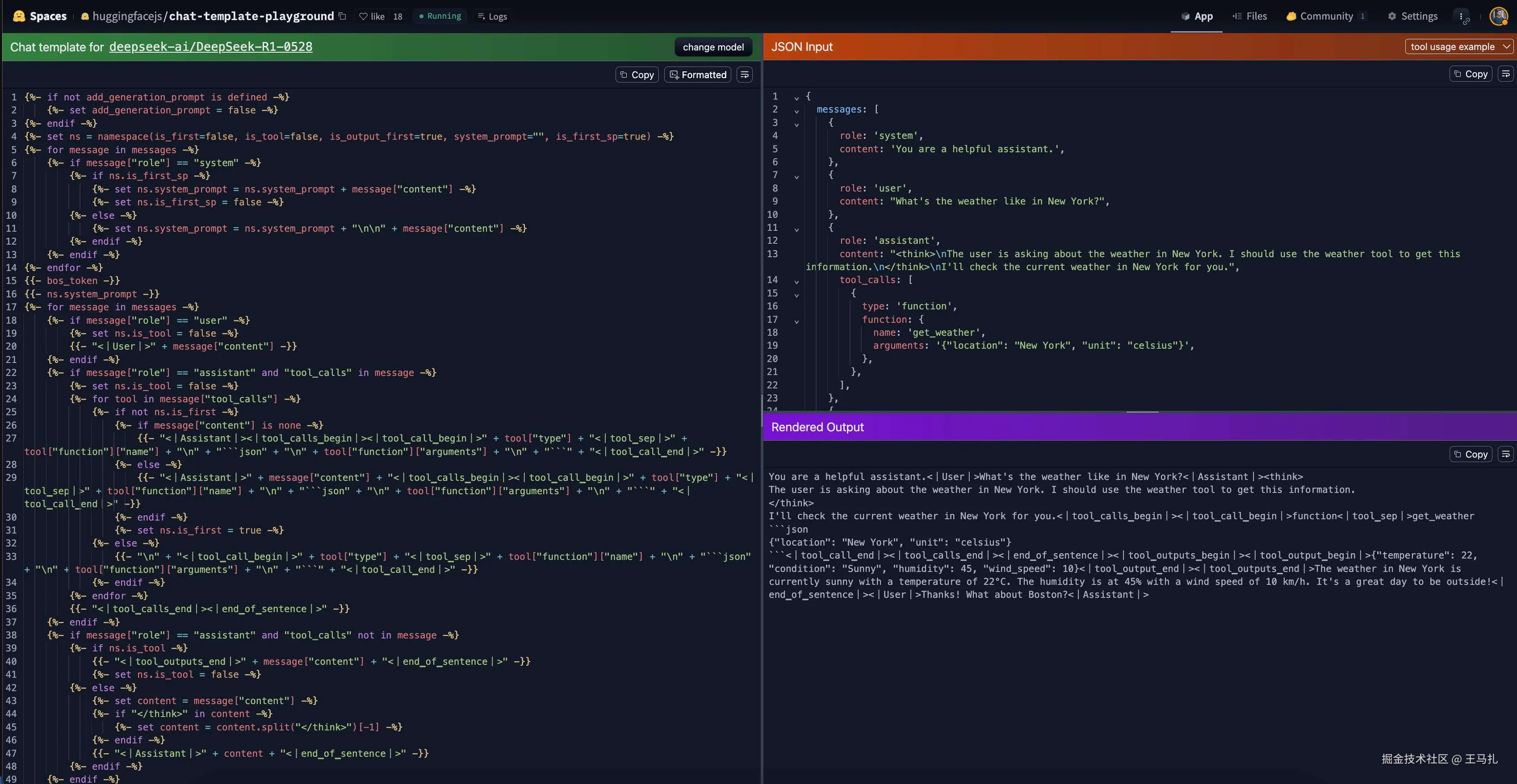Image resolution: width=1517 pixels, height=784 pixels.
Task: Like this Space with the heart button
Action: (x=372, y=17)
